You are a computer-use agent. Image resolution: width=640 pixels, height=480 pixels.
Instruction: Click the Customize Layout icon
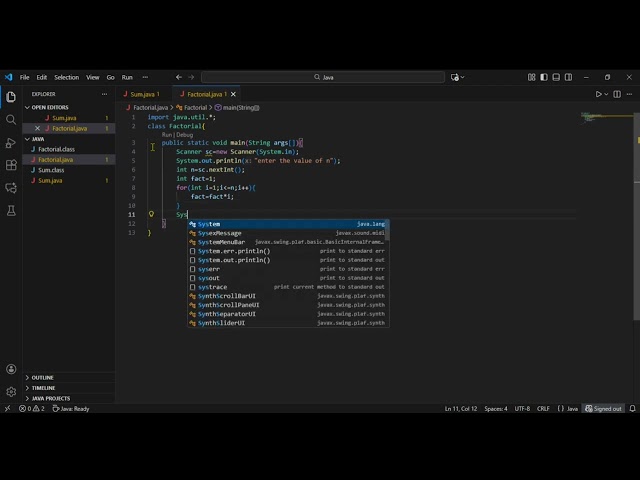tap(531, 77)
